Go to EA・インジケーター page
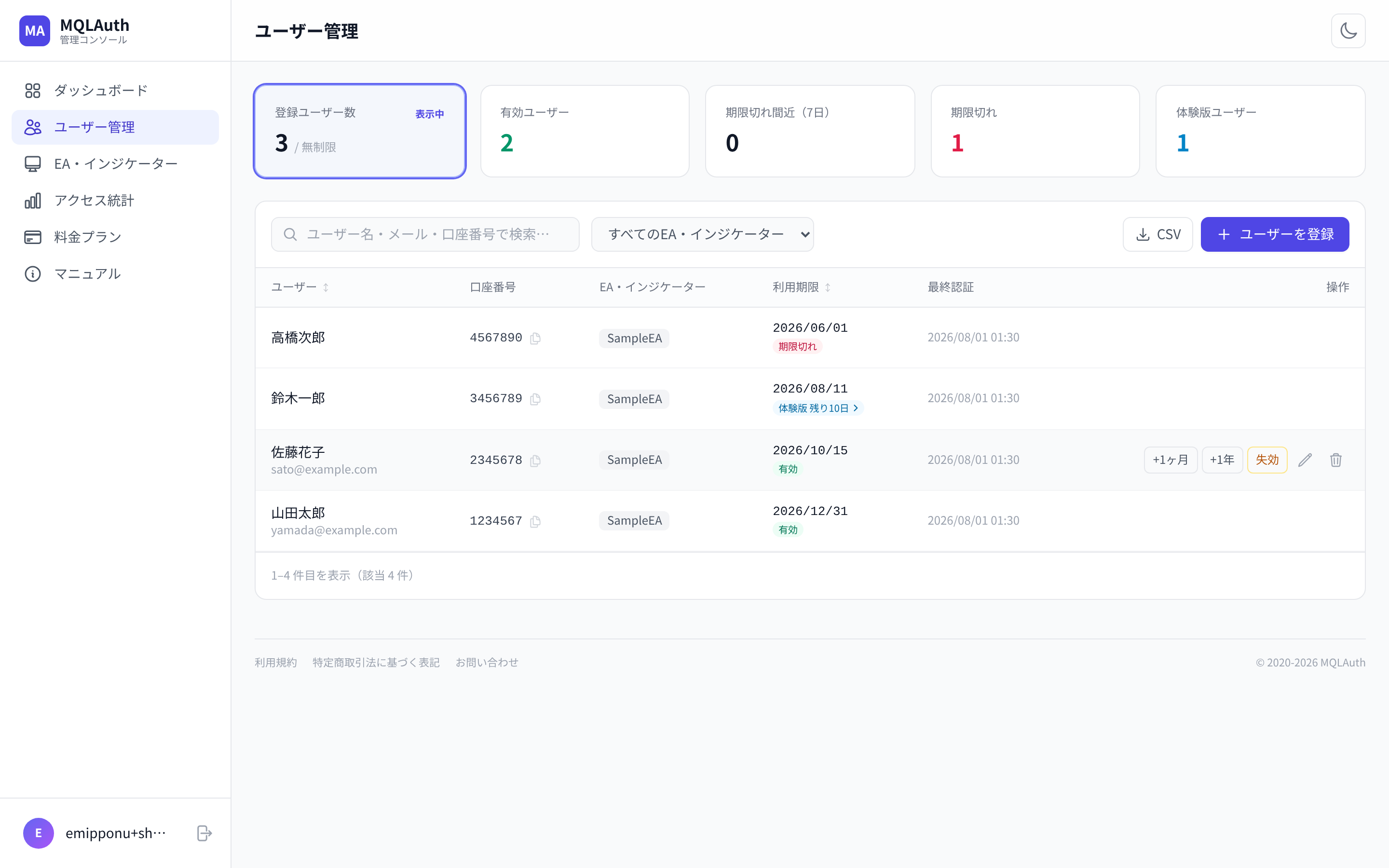This screenshot has width=1389, height=868. click(115, 163)
